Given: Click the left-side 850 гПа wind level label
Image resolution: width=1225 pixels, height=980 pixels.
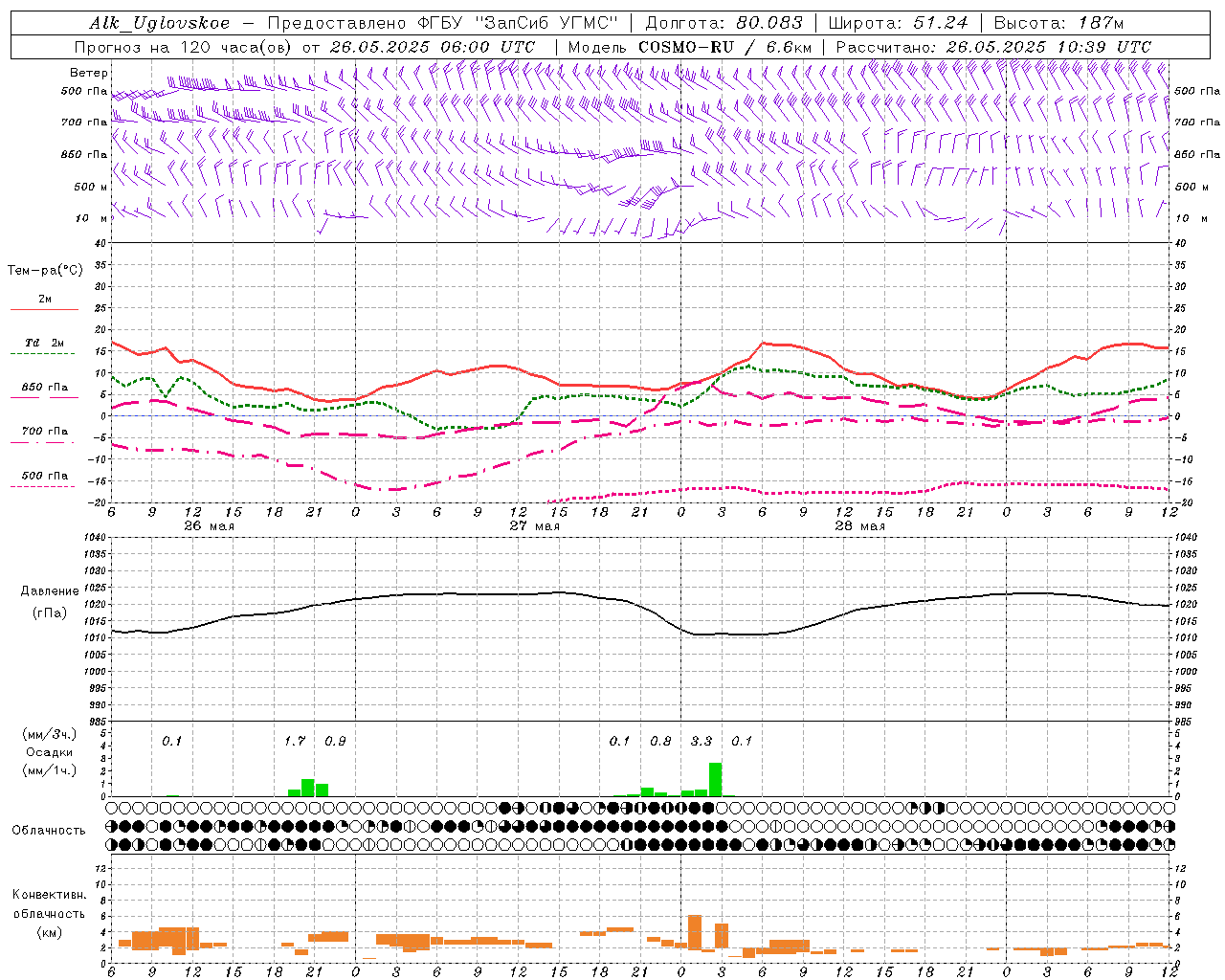Looking at the screenshot, I should coord(84,155).
